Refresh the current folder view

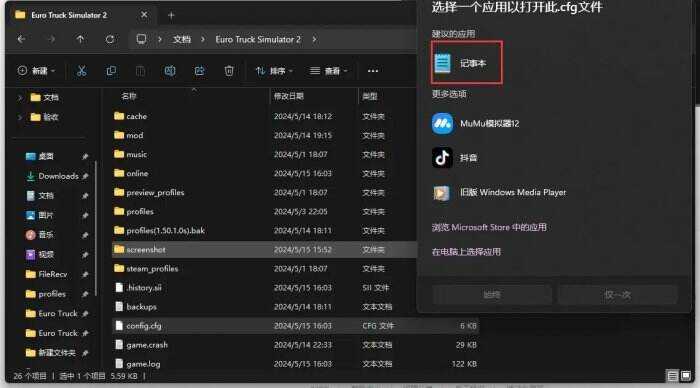pyautogui.click(x=110, y=39)
